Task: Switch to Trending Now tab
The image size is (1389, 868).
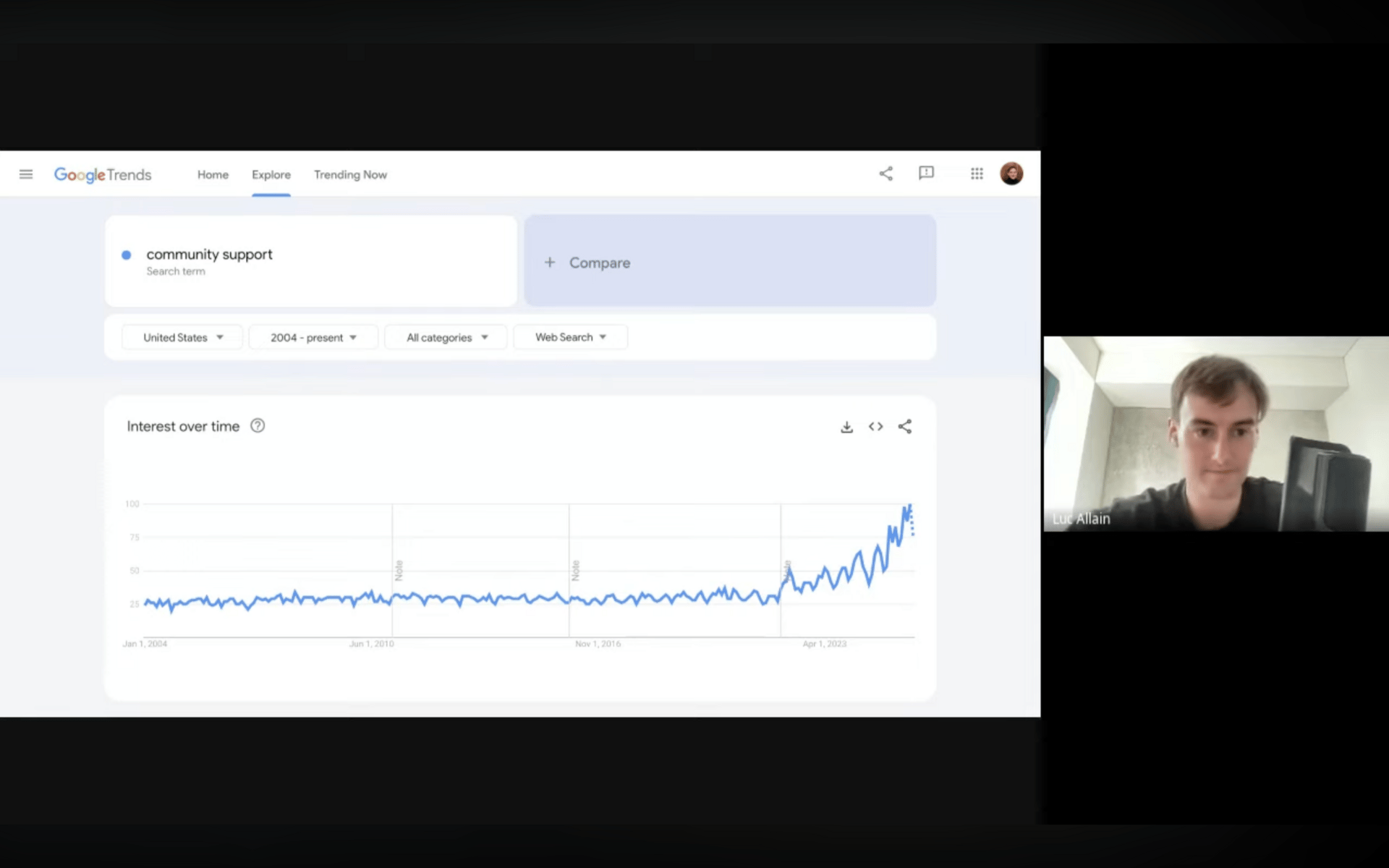Action: click(350, 175)
